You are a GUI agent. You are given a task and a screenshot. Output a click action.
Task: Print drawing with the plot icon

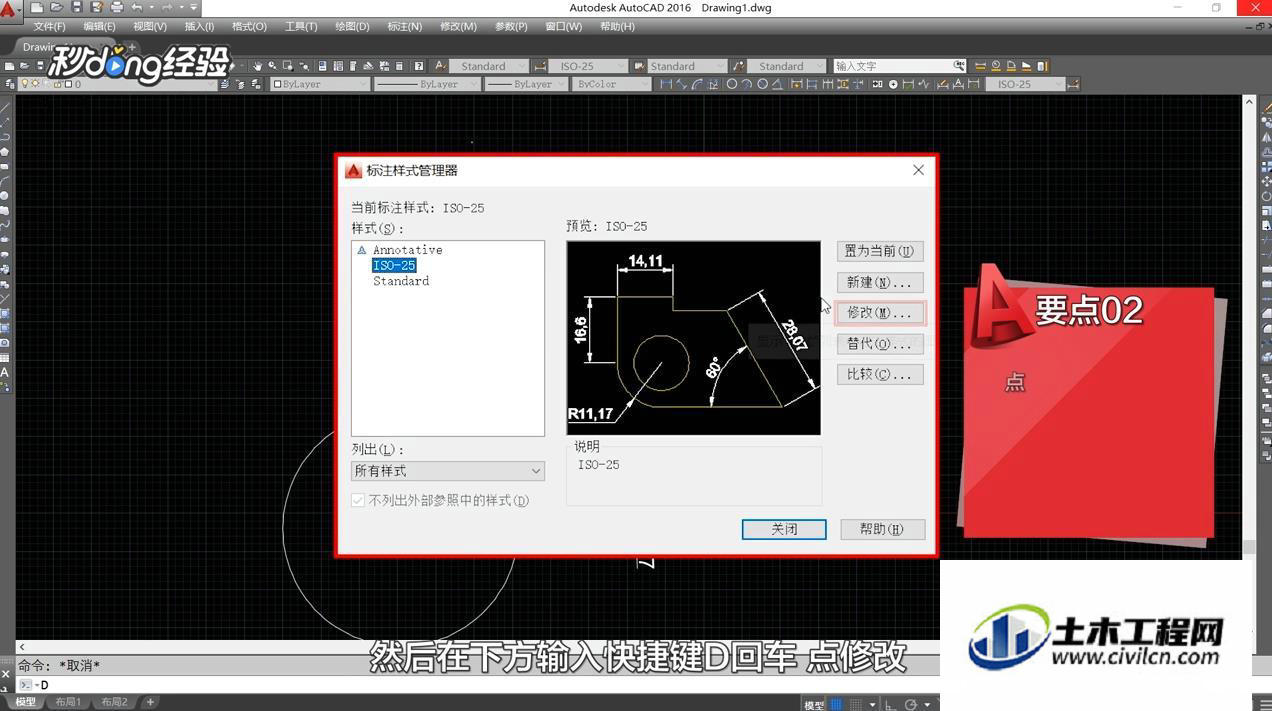[117, 8]
